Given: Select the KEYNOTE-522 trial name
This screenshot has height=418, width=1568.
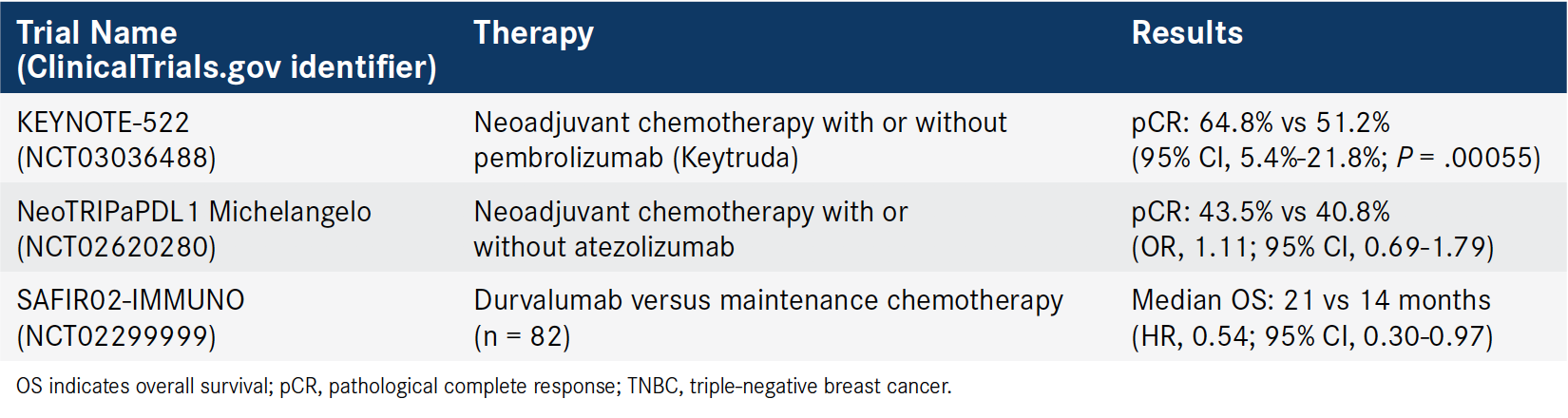Looking at the screenshot, I should pyautogui.click(x=103, y=123).
